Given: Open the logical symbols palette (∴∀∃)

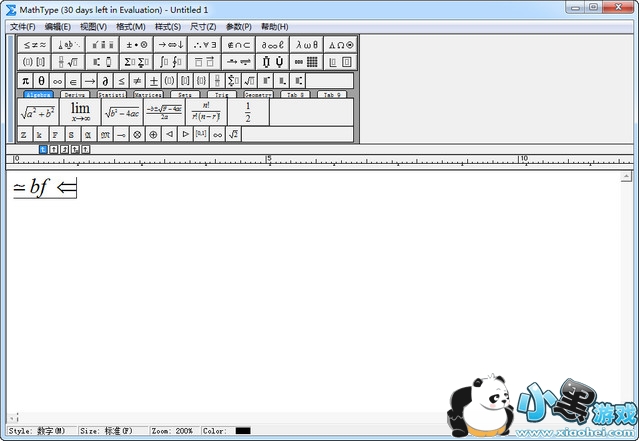Looking at the screenshot, I should click(205, 45).
